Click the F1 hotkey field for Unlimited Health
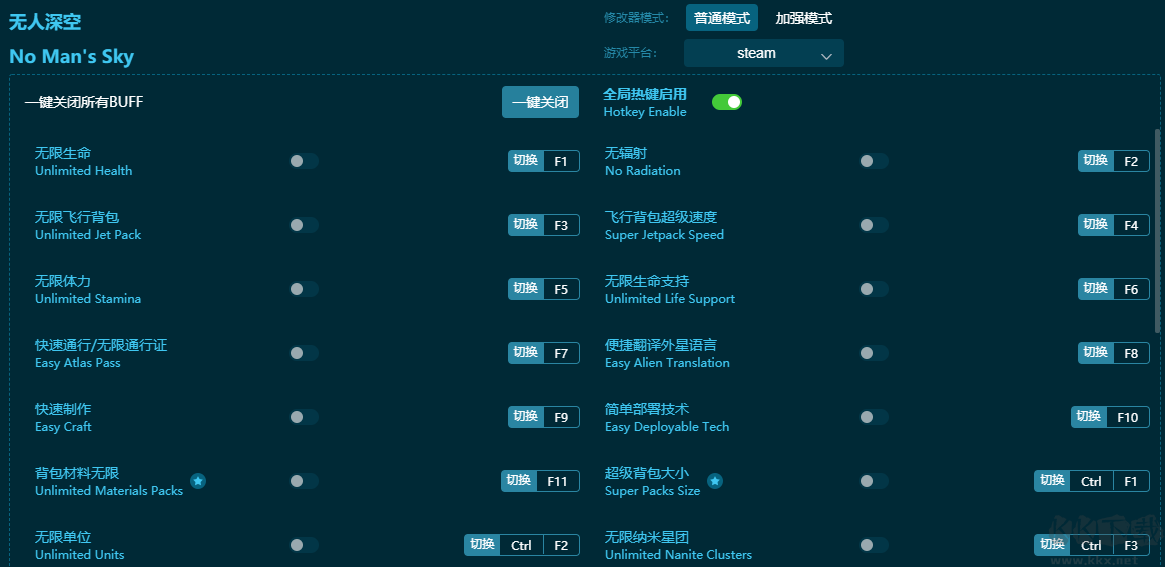 pos(561,161)
